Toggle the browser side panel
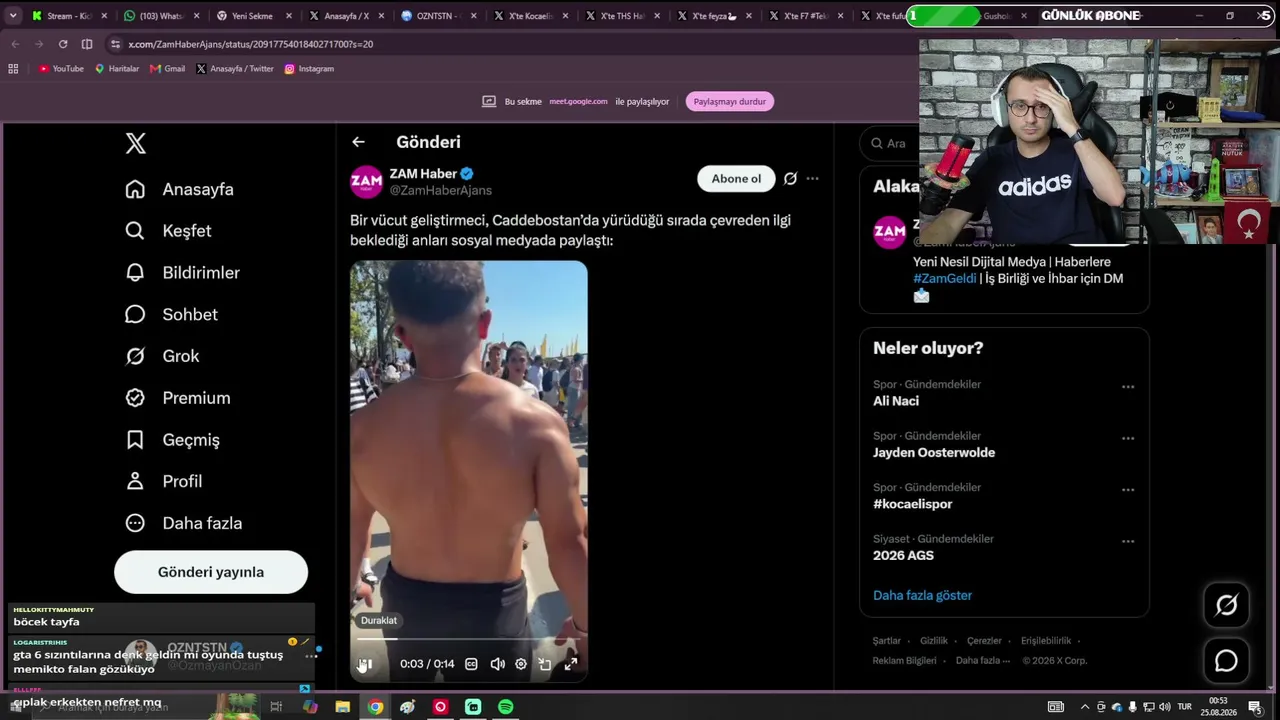The height and width of the screenshot is (720, 1280). tap(87, 44)
